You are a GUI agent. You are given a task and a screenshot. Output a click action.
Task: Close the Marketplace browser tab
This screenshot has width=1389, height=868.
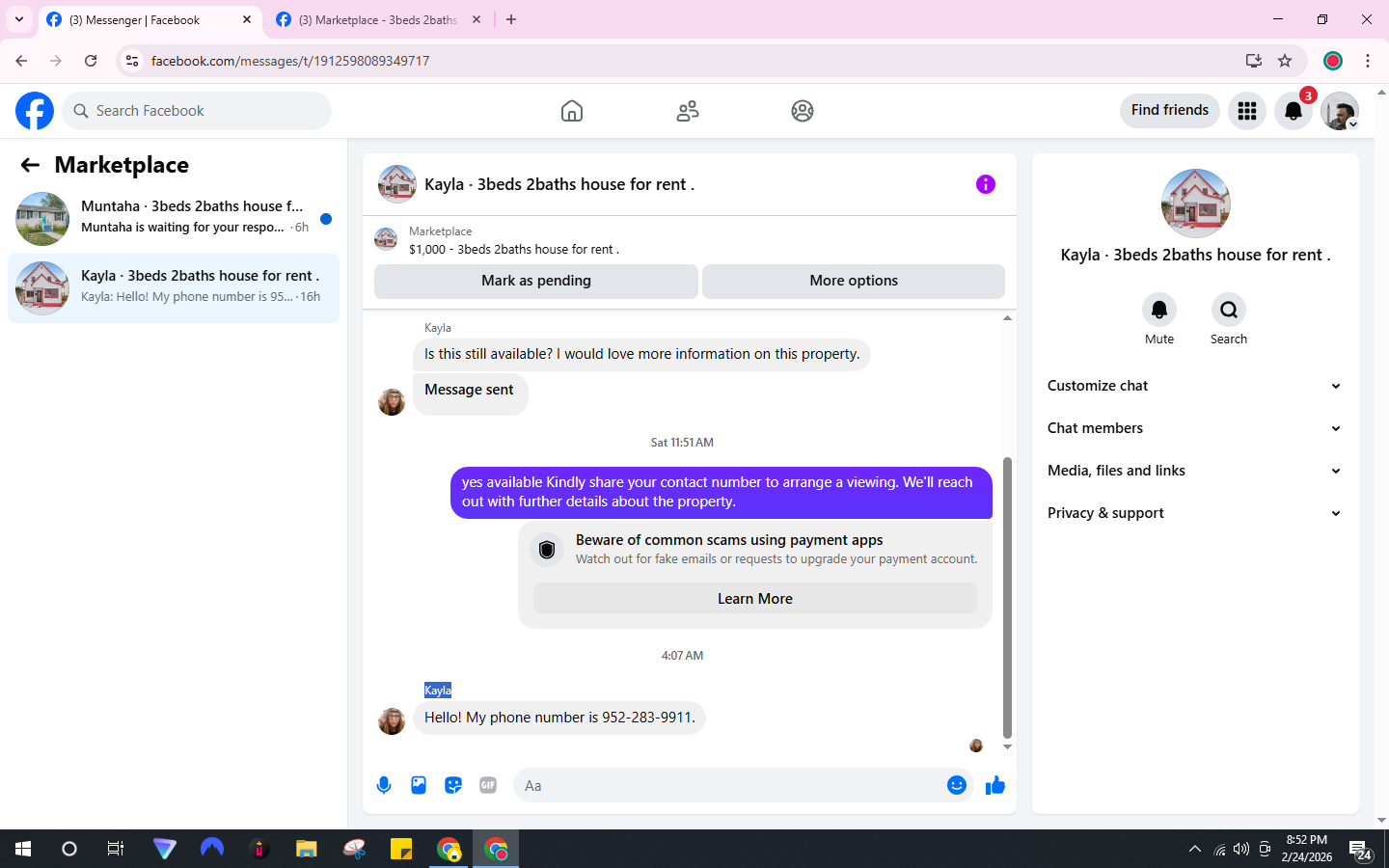[x=477, y=19]
